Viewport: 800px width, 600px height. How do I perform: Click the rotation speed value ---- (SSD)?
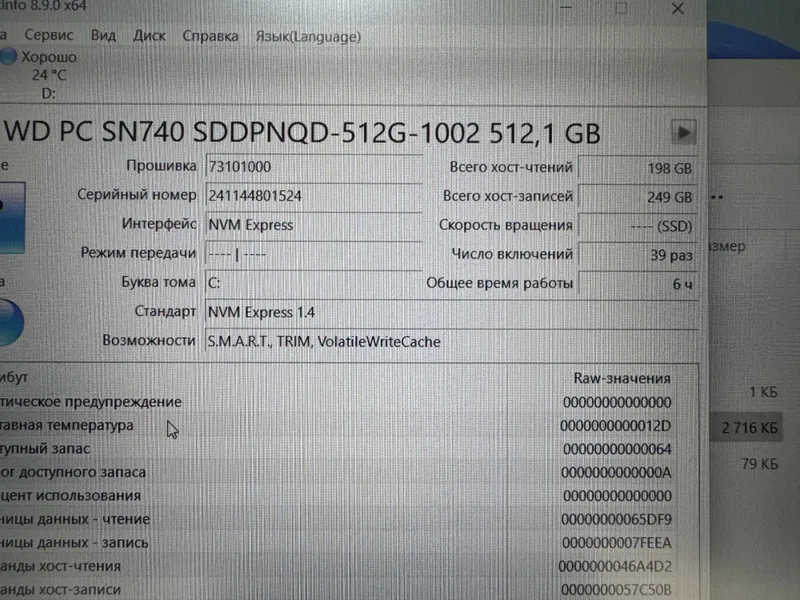[638, 226]
